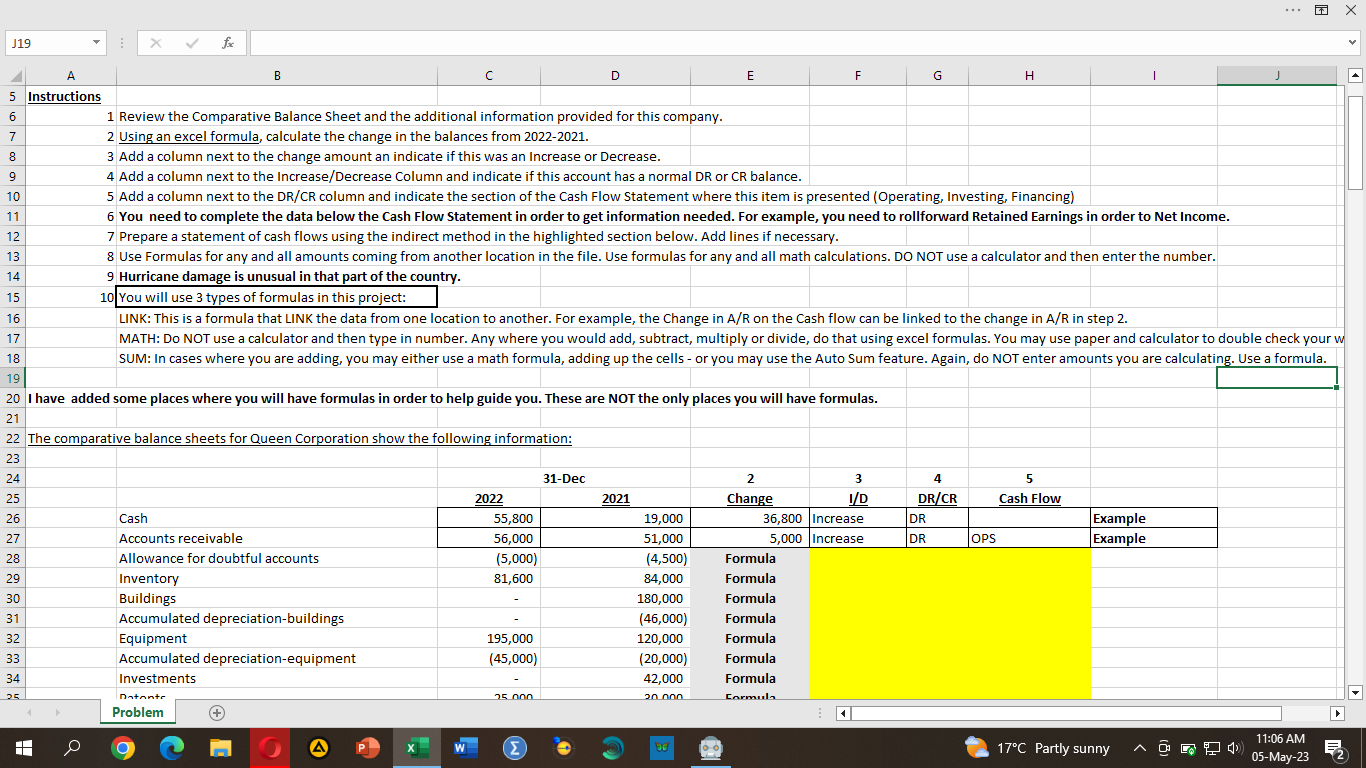The height and width of the screenshot is (768, 1366).
Task: Select column D header
Action: [x=614, y=74]
